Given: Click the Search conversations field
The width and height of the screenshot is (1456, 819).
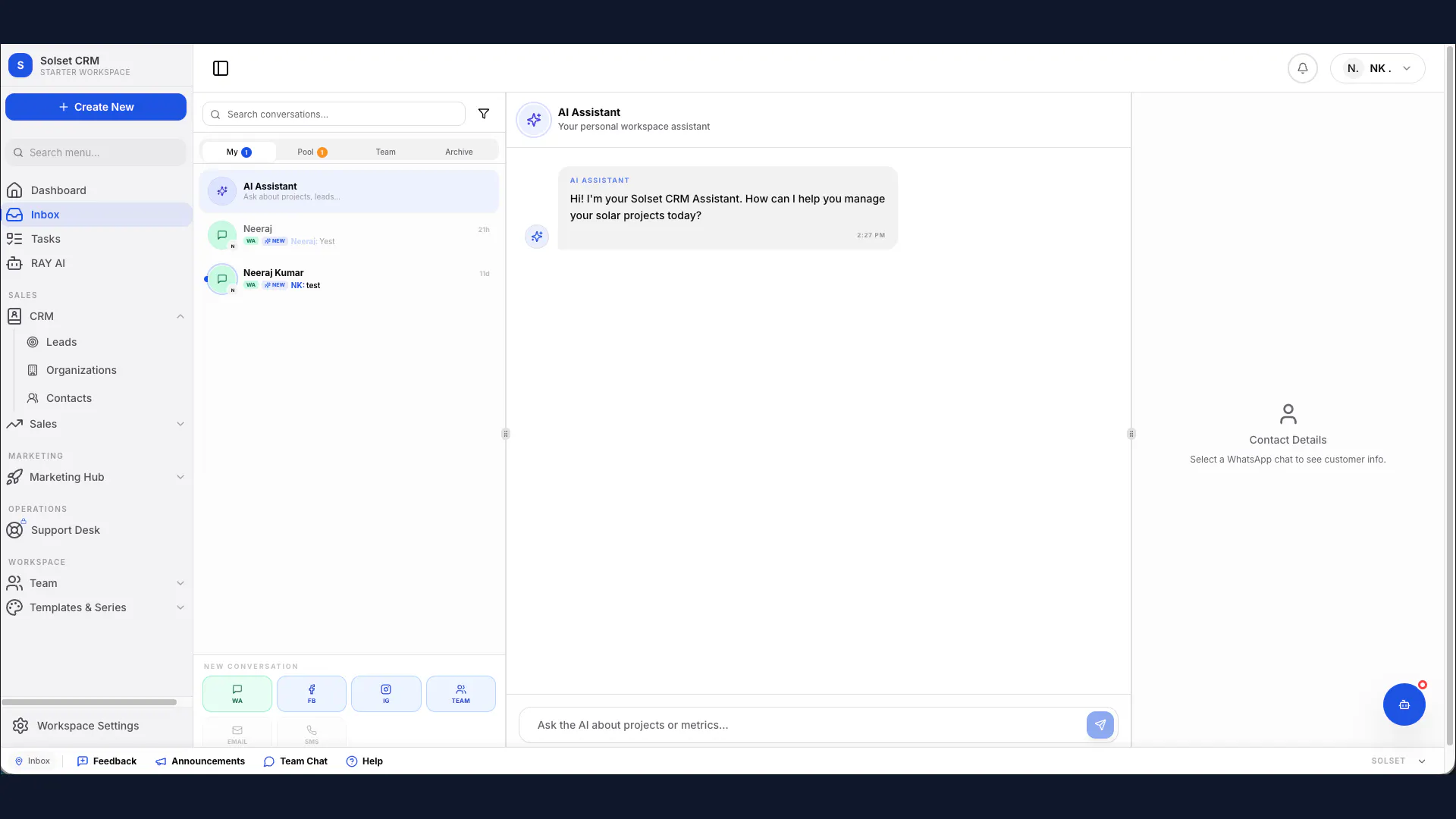Looking at the screenshot, I should point(334,114).
